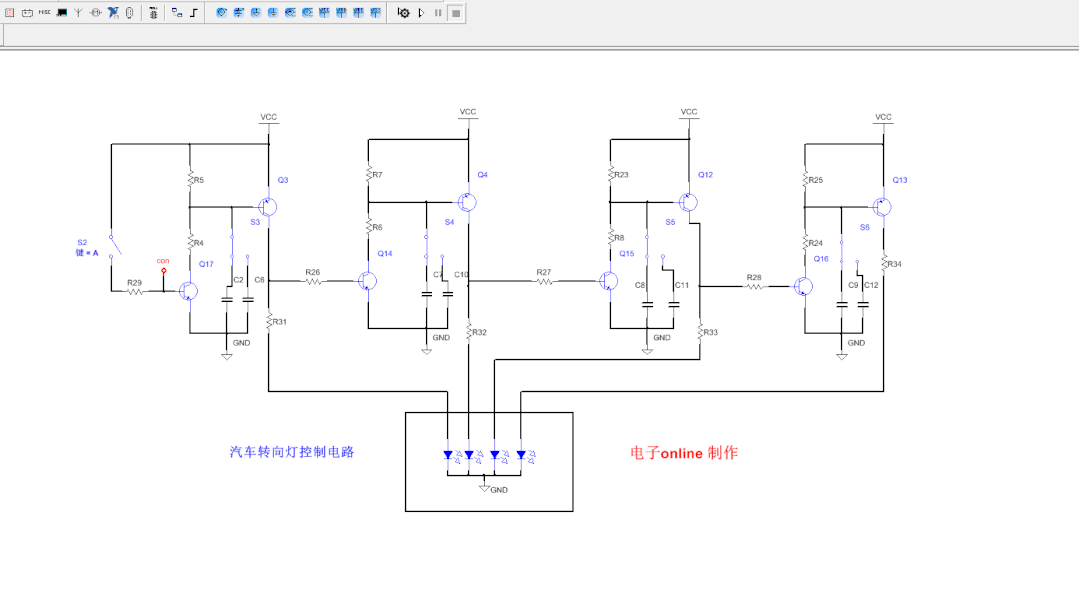Viewport: 1079px width, 597px height.
Task: Select transistor Q3 in the schematic
Action: (x=267, y=204)
